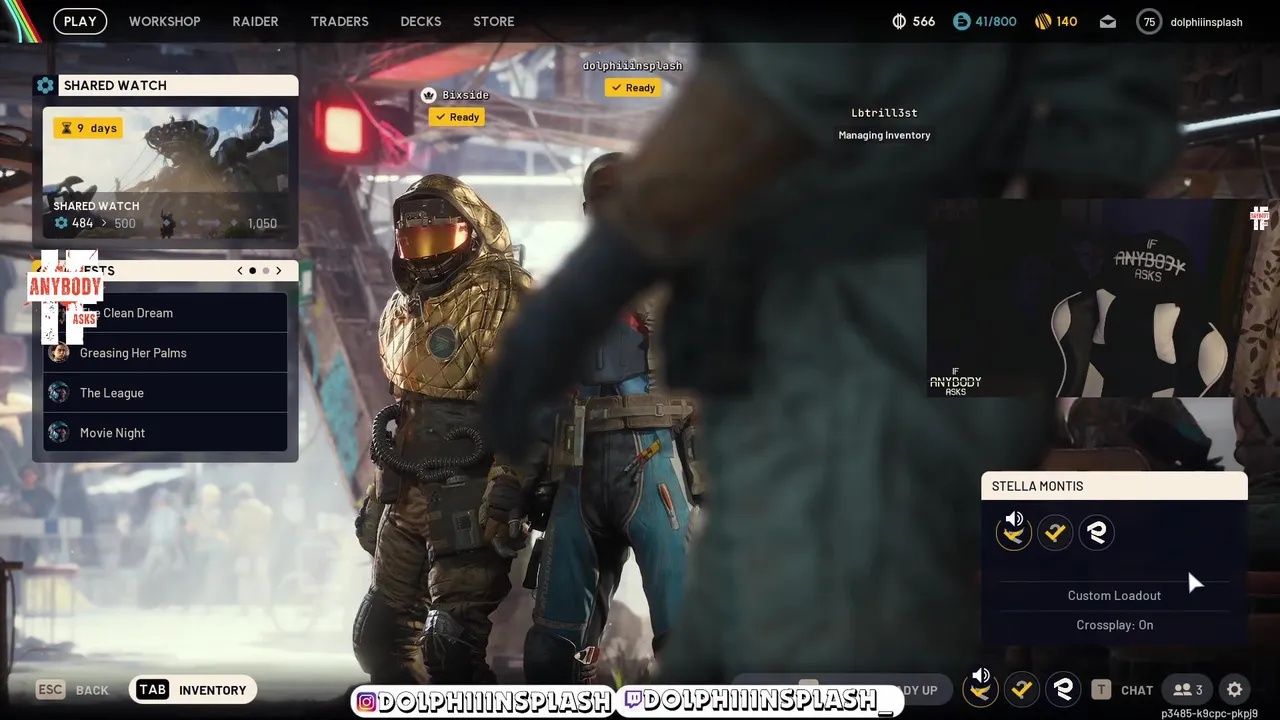Select white R emblem in Stella Montis panel
The height and width of the screenshot is (720, 1280).
tap(1097, 533)
